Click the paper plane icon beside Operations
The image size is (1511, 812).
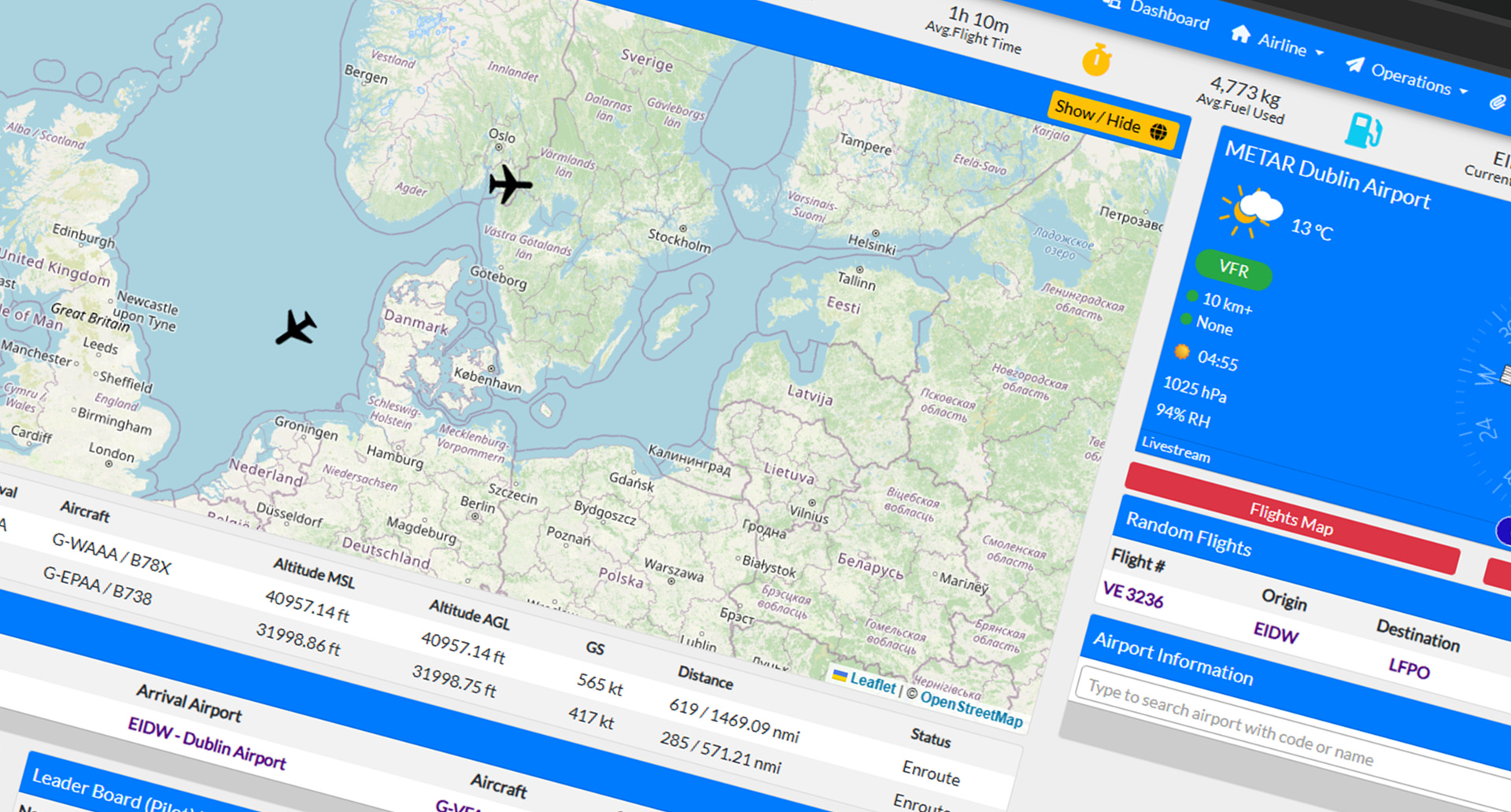pos(1354,65)
